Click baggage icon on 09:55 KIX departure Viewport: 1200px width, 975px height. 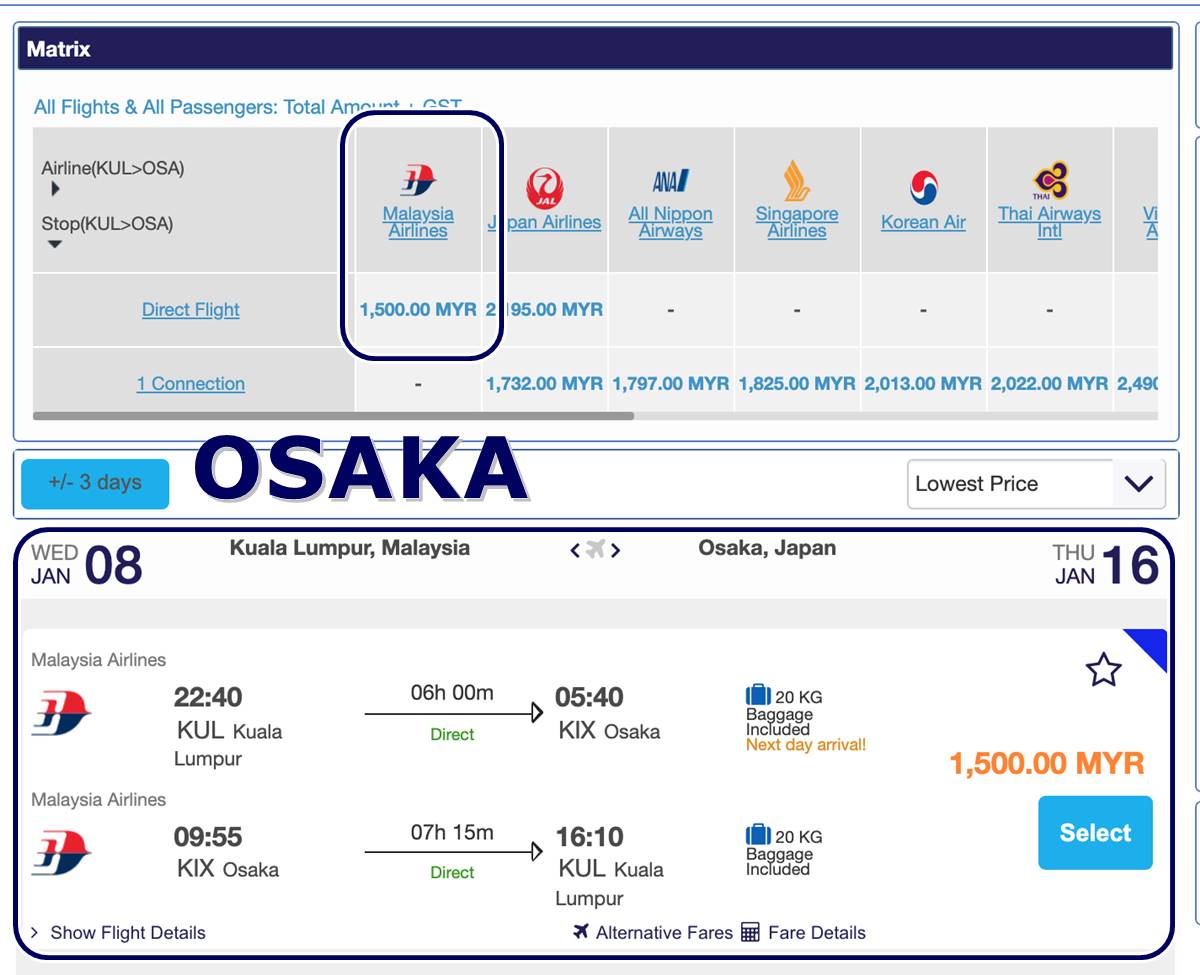coord(758,835)
